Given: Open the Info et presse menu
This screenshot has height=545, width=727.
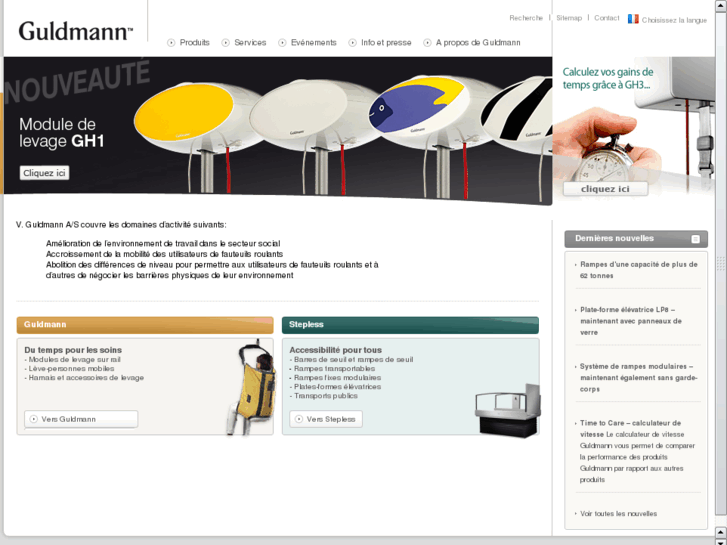Looking at the screenshot, I should point(386,43).
